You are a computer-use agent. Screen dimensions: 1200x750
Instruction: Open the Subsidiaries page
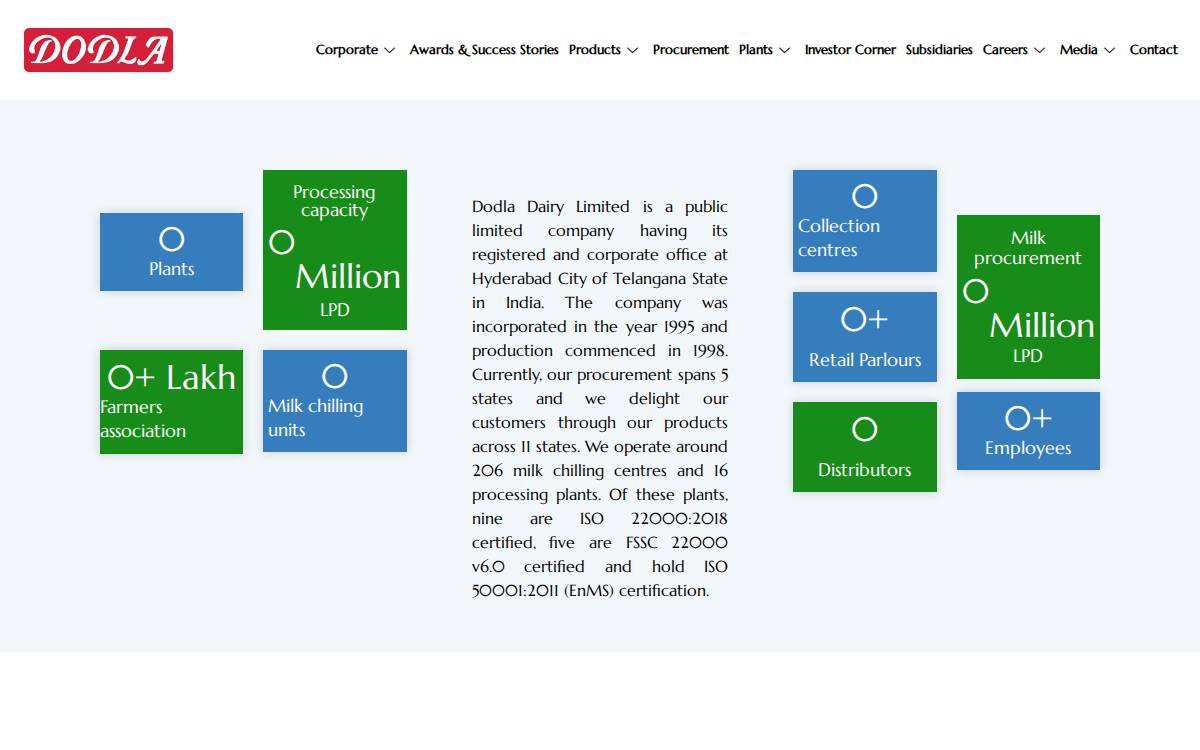(x=939, y=50)
